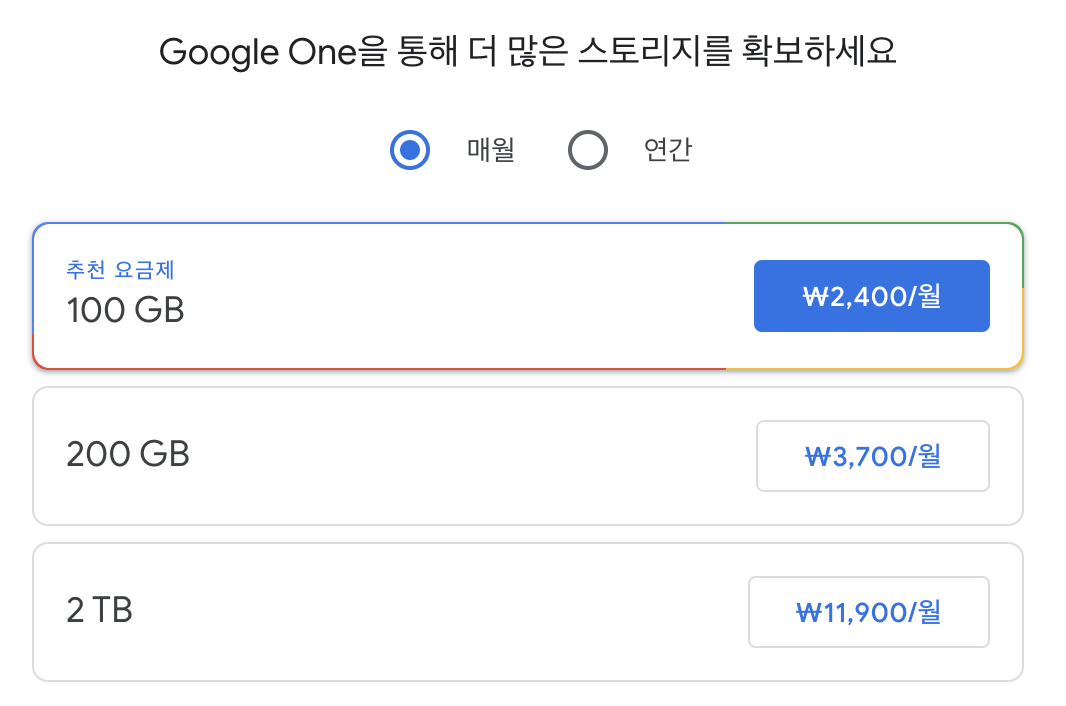Image resolution: width=1066 pixels, height=706 pixels.
Task: Click the 추천 요금제 label
Action: 120,270
